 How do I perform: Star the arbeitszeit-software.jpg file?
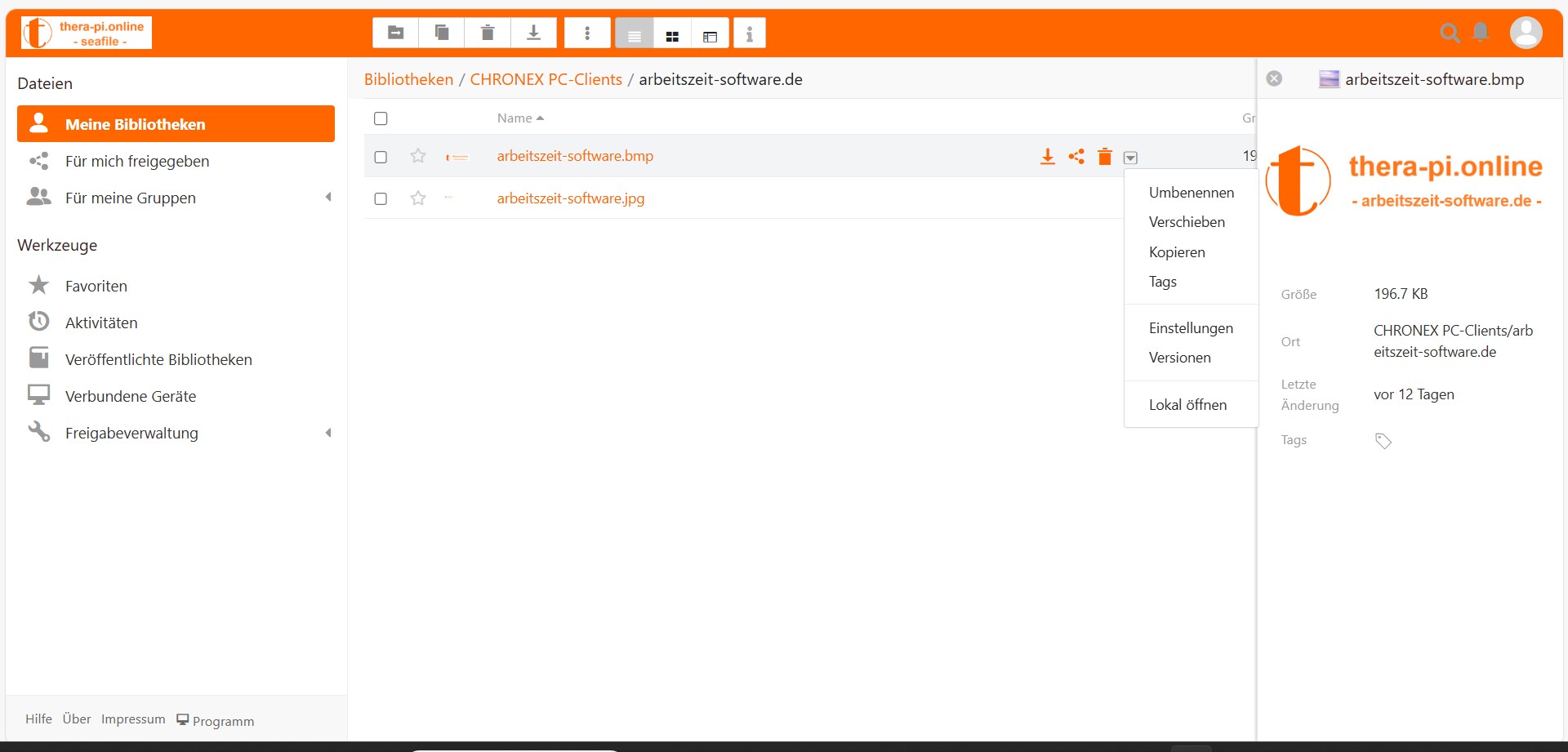click(x=418, y=198)
